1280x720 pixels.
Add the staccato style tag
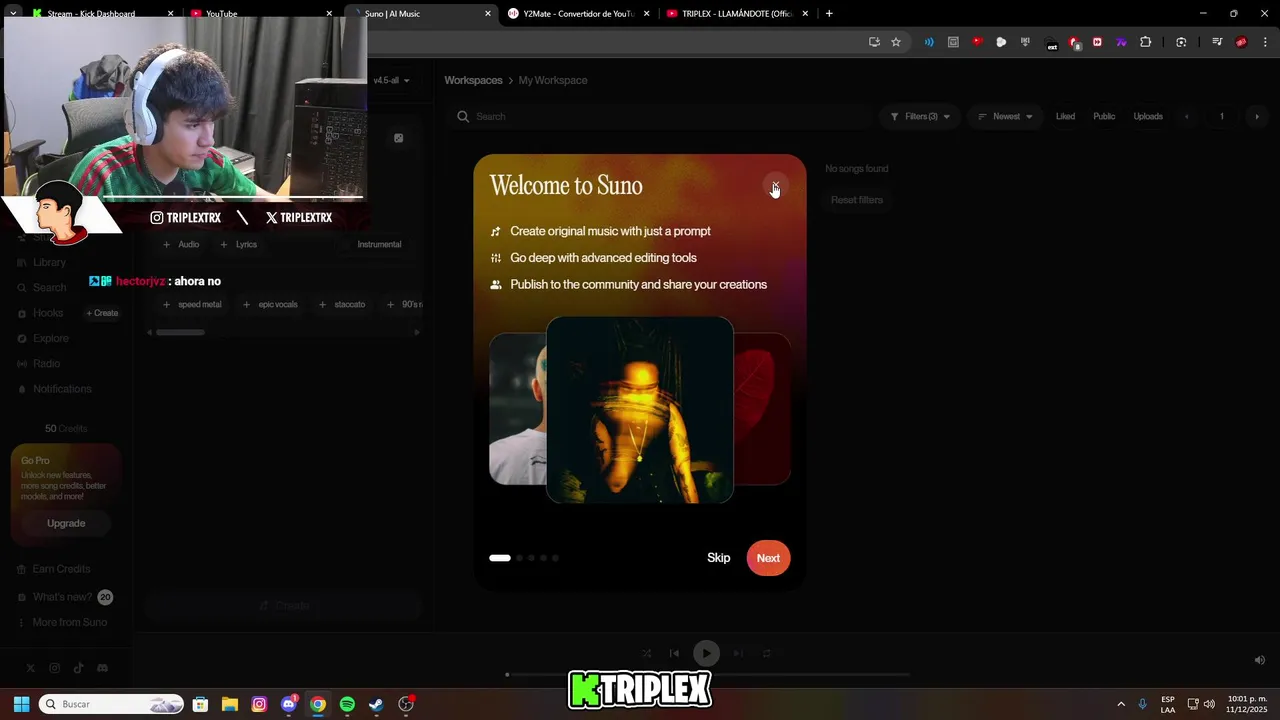point(342,304)
